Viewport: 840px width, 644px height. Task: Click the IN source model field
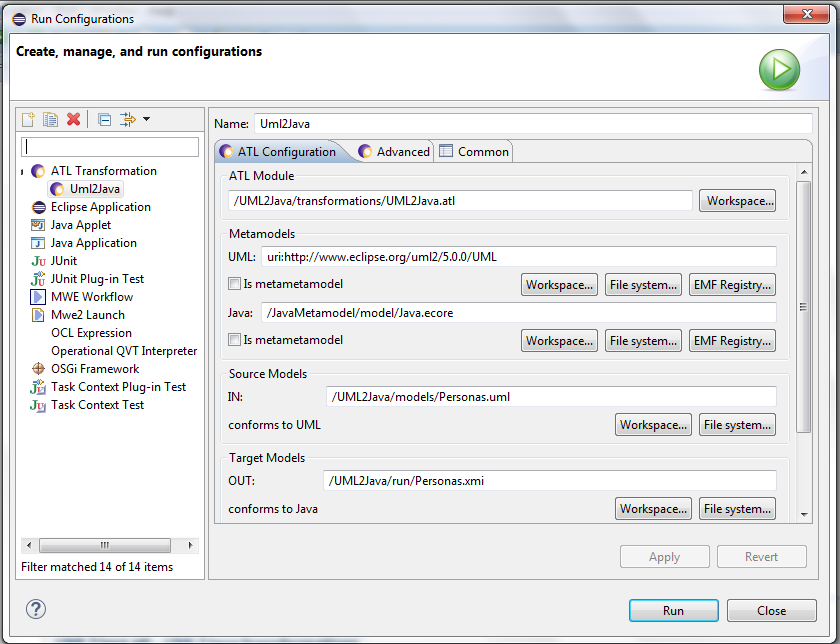[x=551, y=397]
